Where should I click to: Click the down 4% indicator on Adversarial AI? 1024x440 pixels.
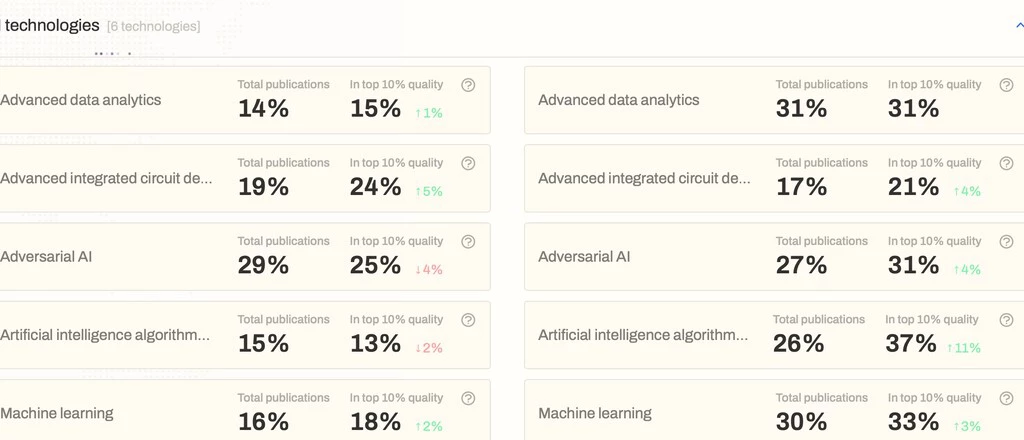(x=428, y=270)
